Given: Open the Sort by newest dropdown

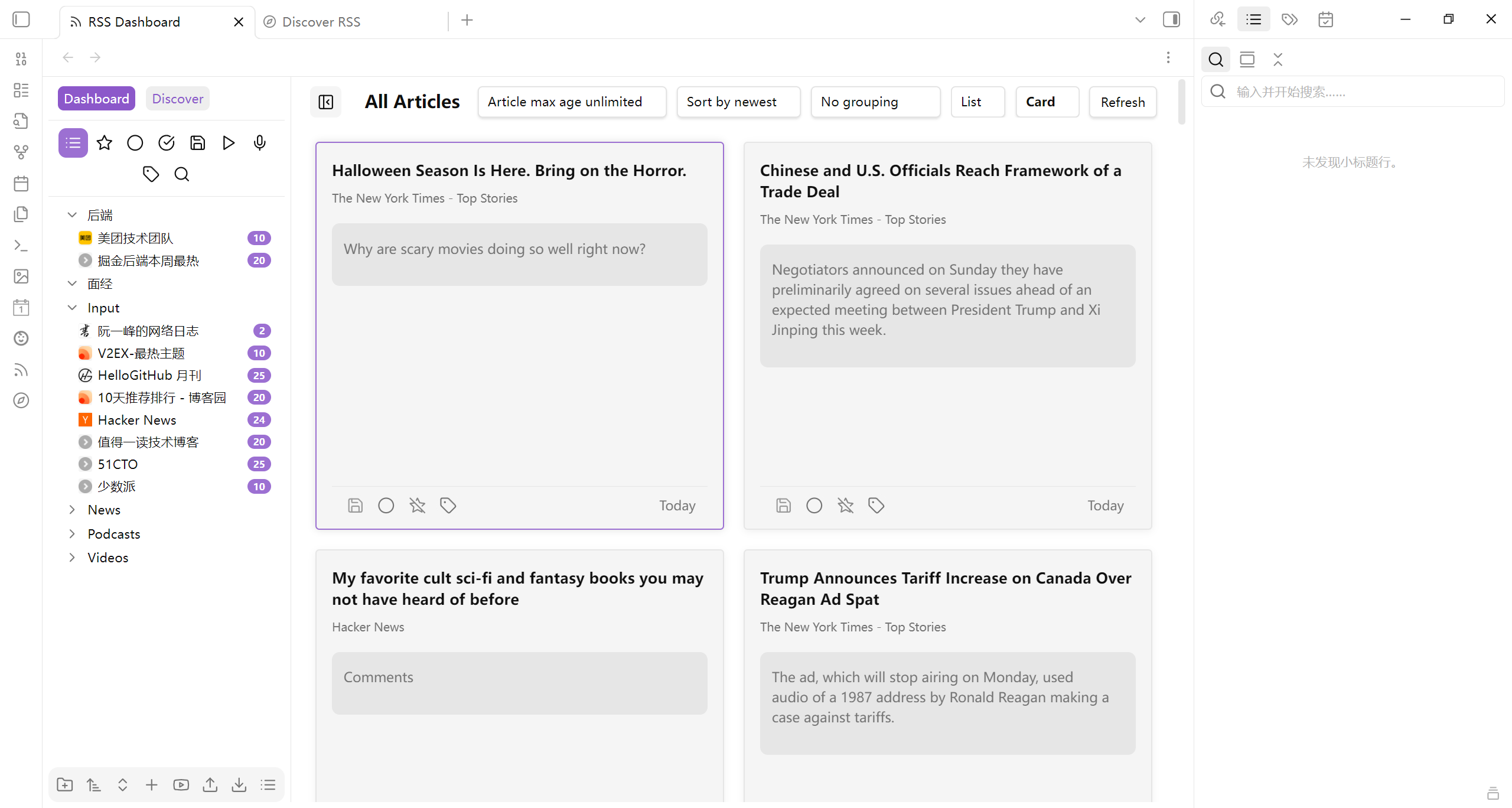Looking at the screenshot, I should [738, 102].
